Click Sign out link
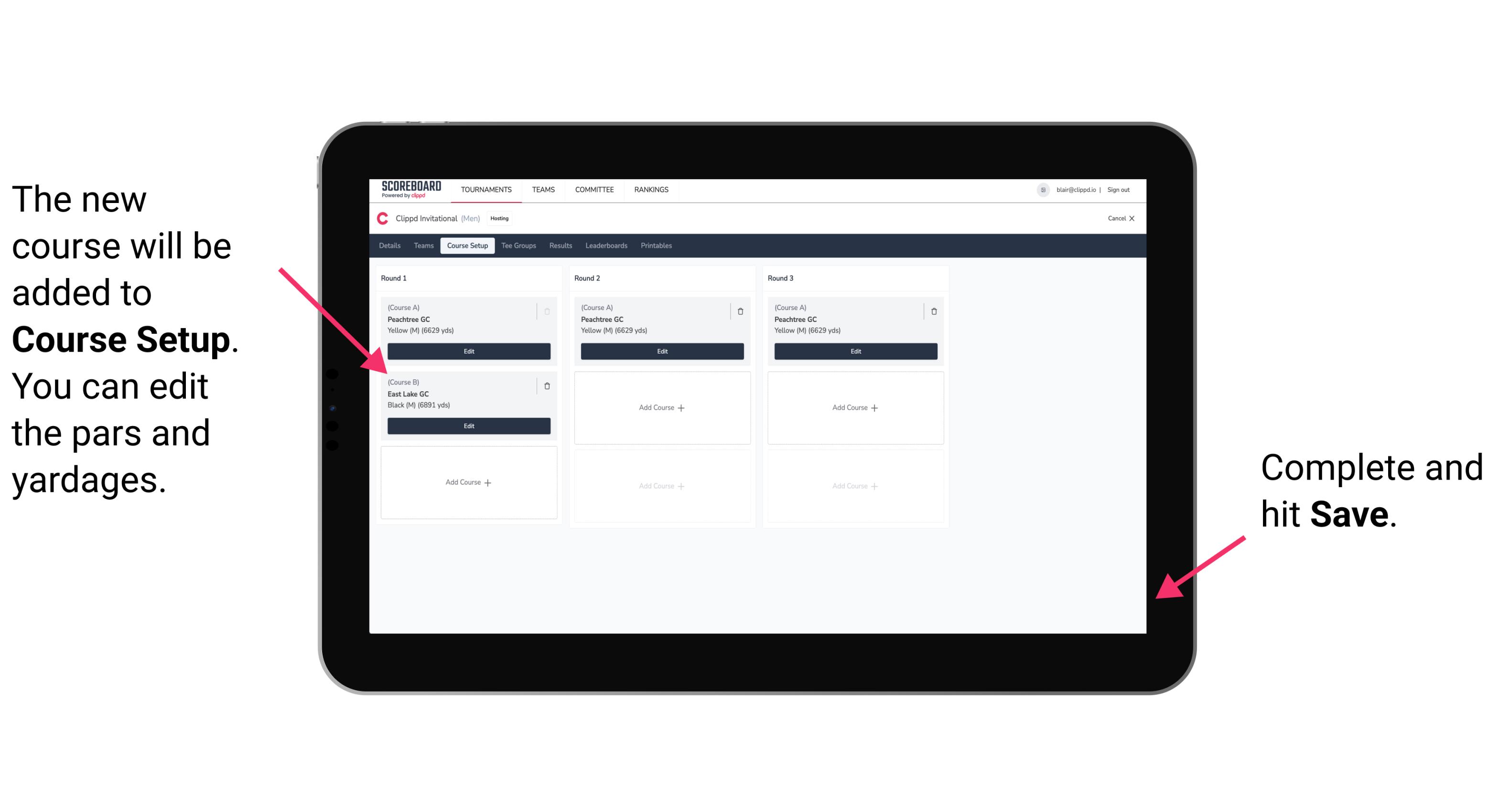The image size is (1510, 812). tap(1122, 189)
